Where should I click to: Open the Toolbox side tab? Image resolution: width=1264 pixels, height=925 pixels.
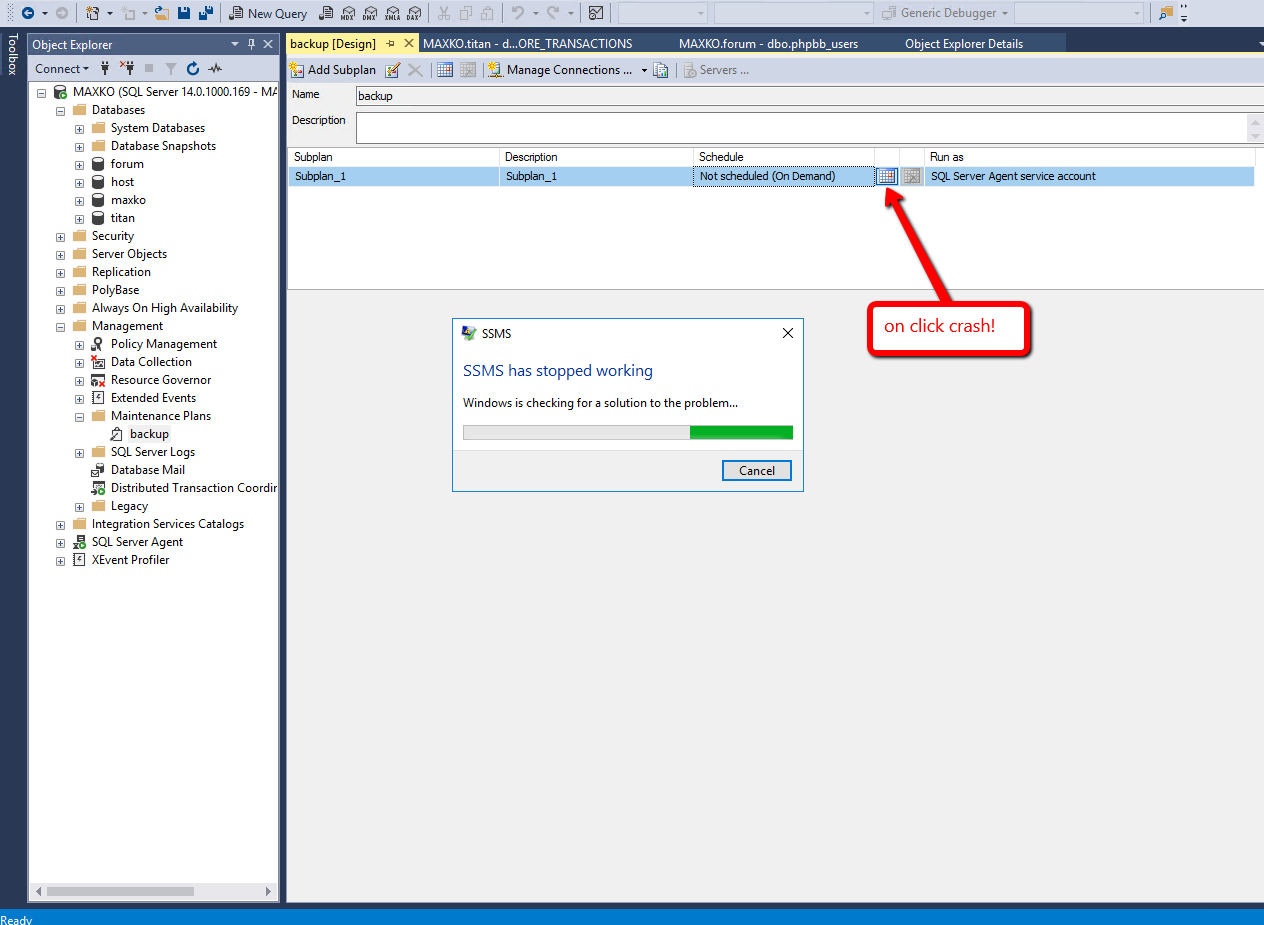[12, 53]
